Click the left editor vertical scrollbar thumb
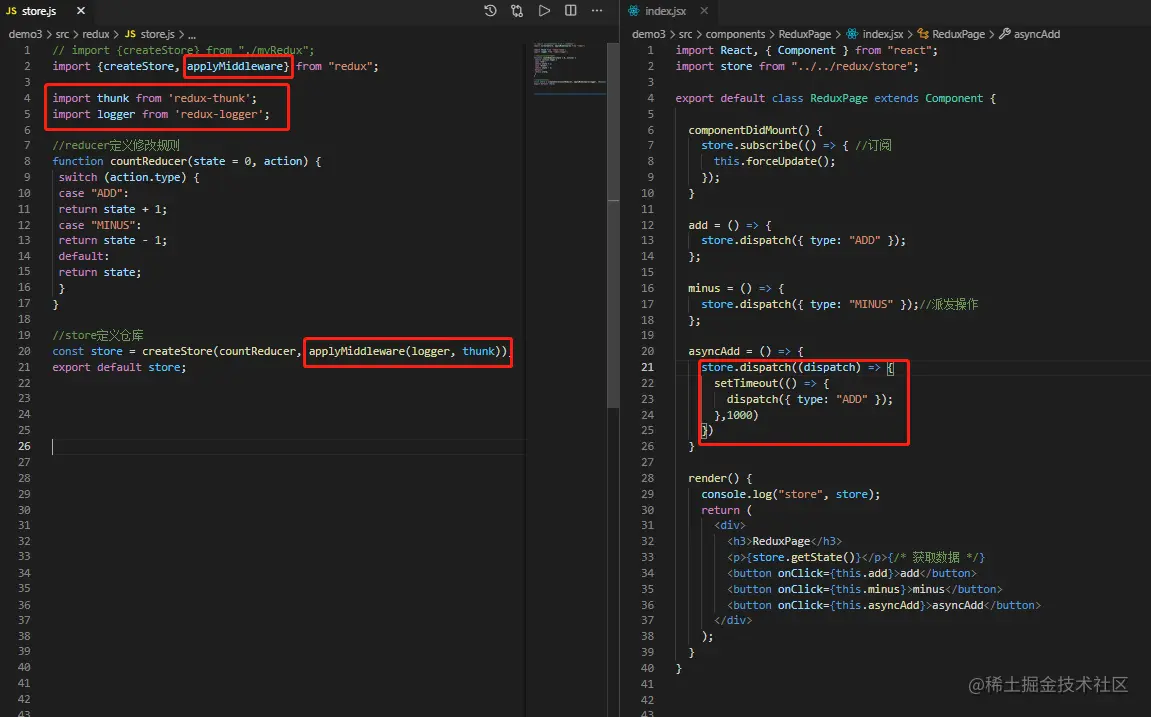 (614, 225)
